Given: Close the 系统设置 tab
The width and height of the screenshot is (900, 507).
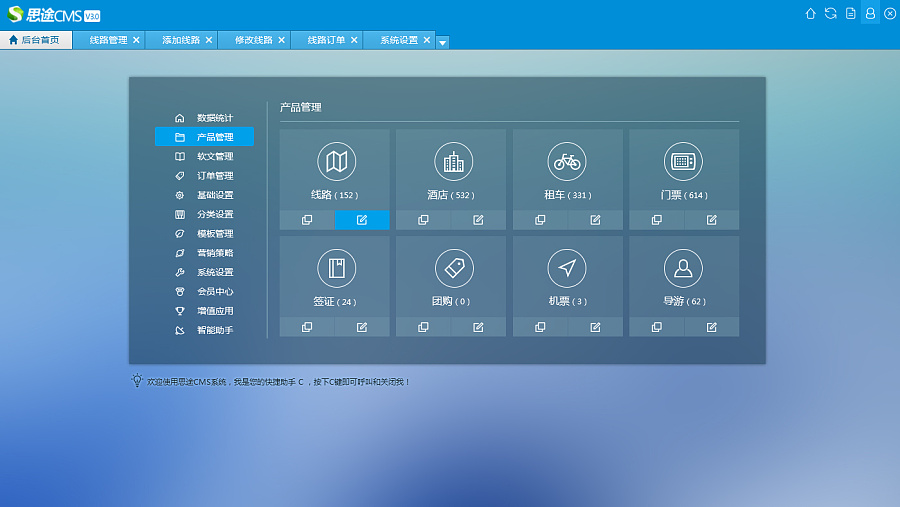Looking at the screenshot, I should [426, 40].
